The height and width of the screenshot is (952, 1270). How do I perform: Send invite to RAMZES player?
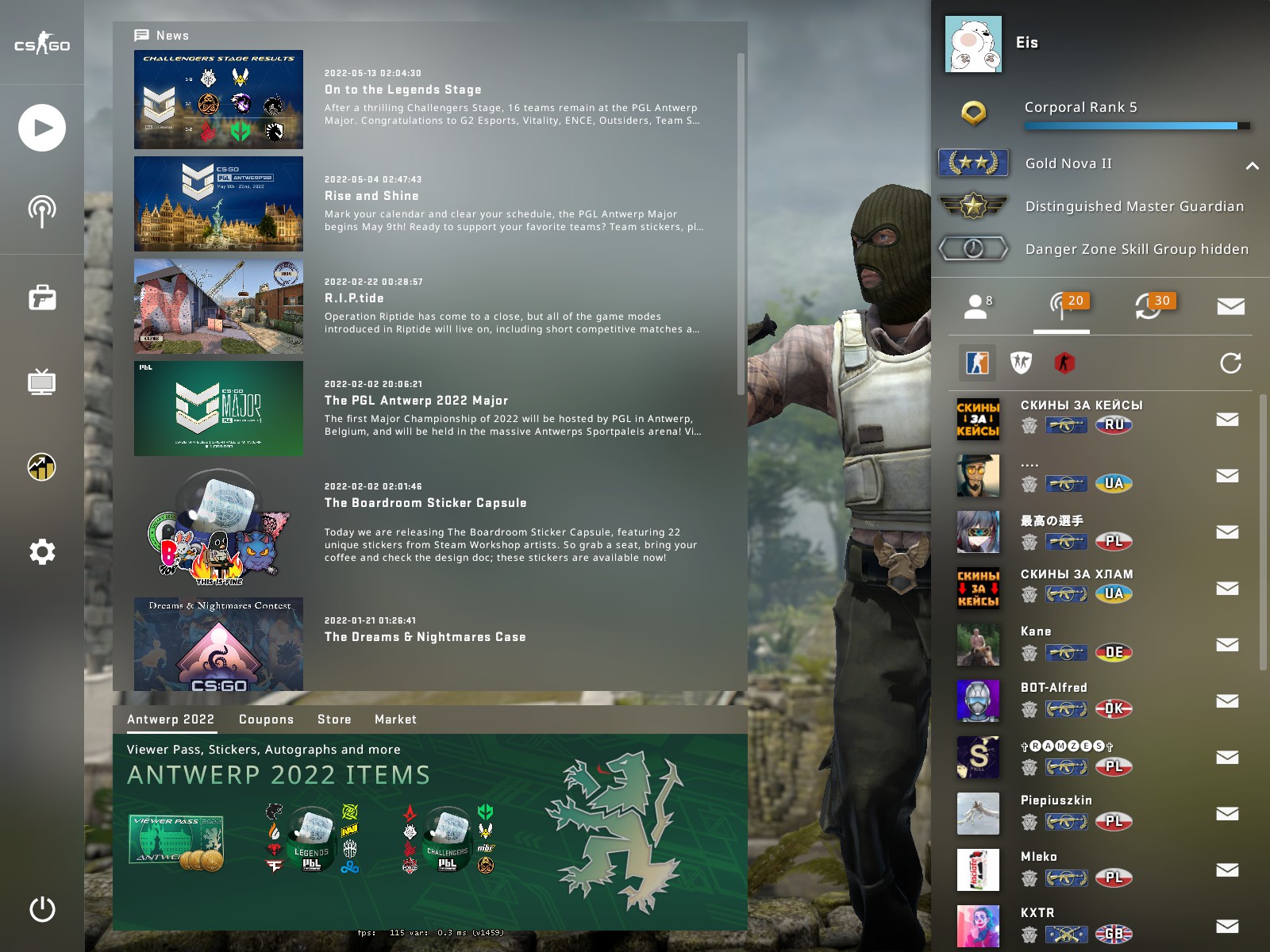(1227, 757)
